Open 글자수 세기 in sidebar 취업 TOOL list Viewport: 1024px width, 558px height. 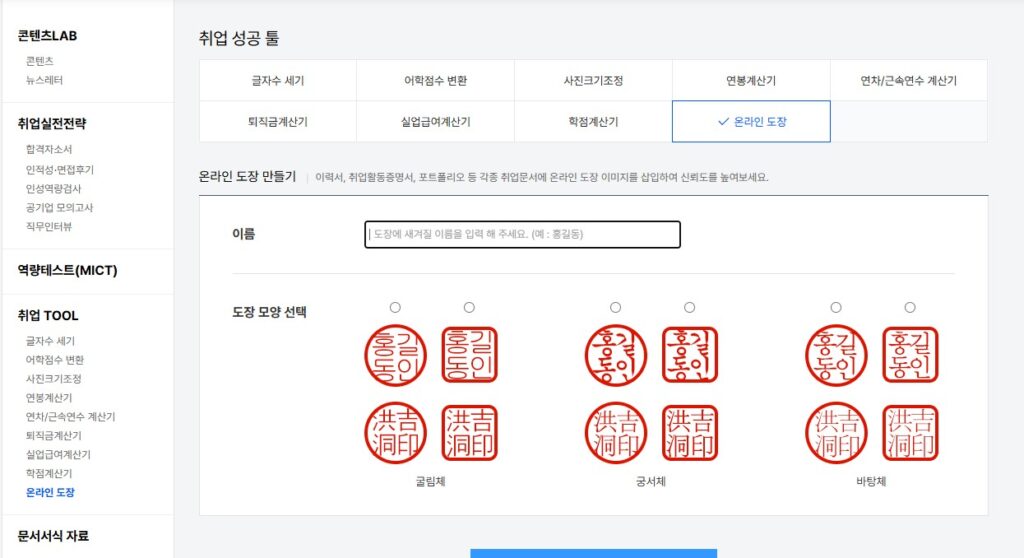tap(50, 340)
